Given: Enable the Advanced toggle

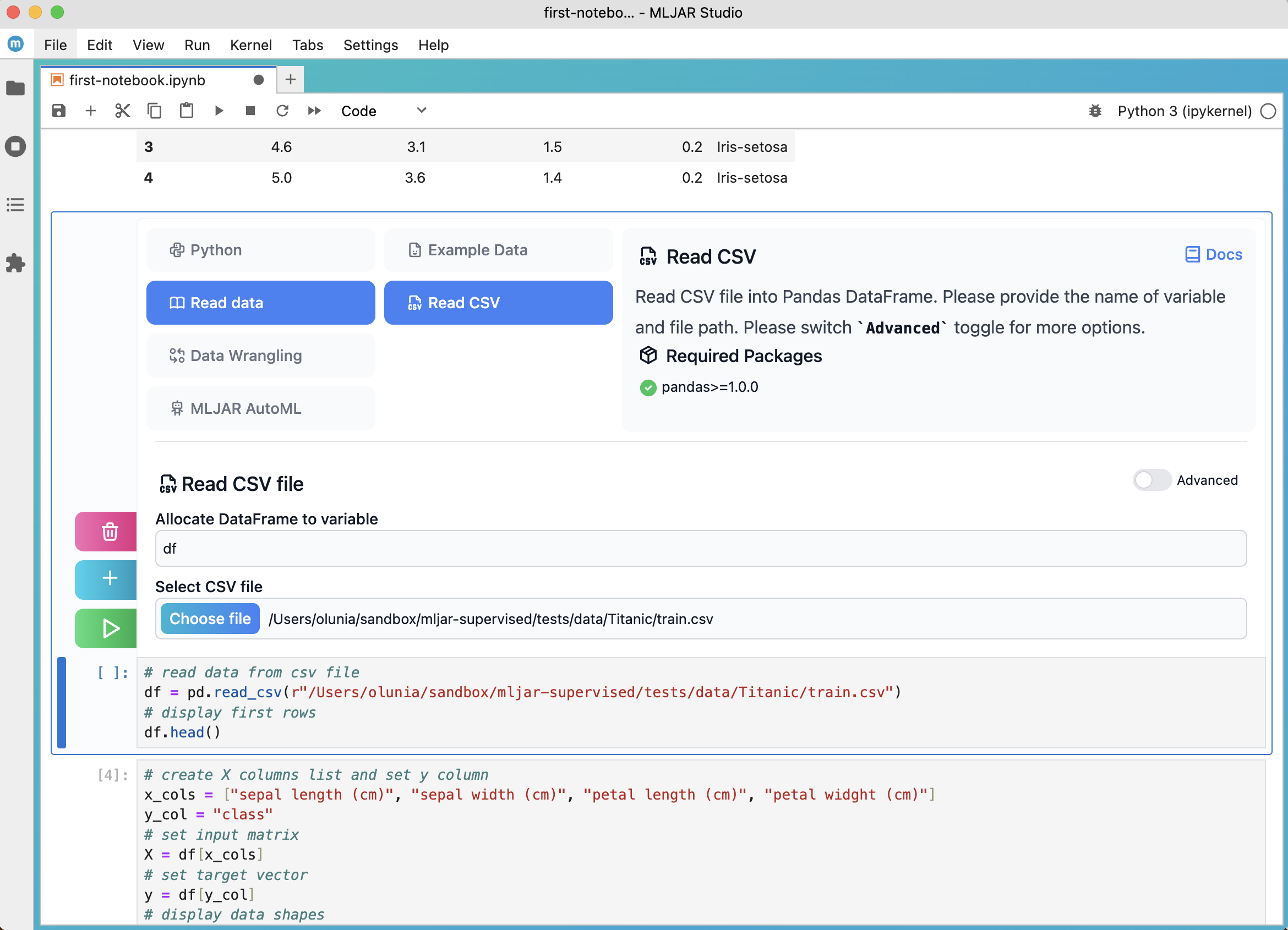Looking at the screenshot, I should pos(1151,480).
